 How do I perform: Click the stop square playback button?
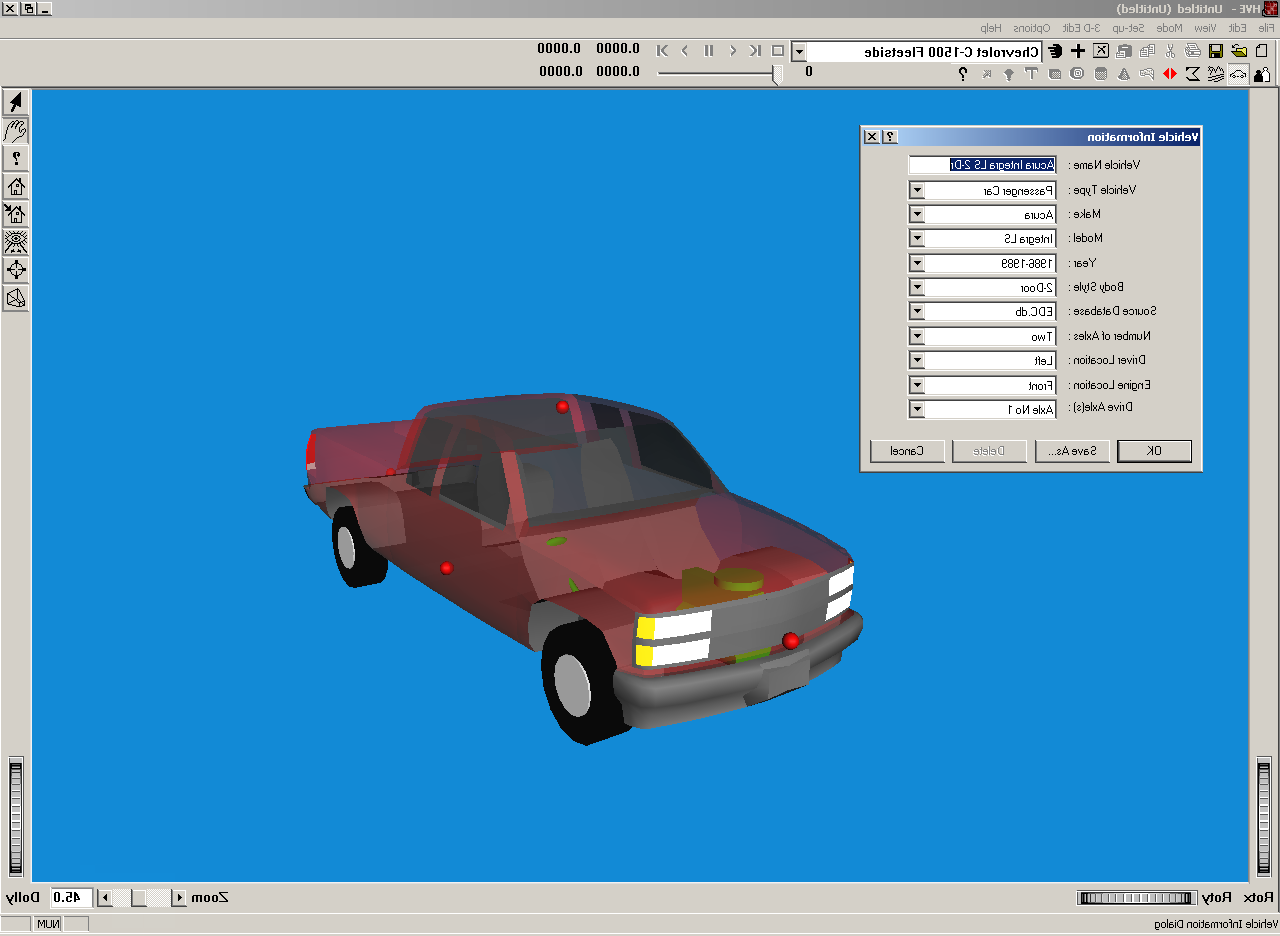tap(777, 50)
